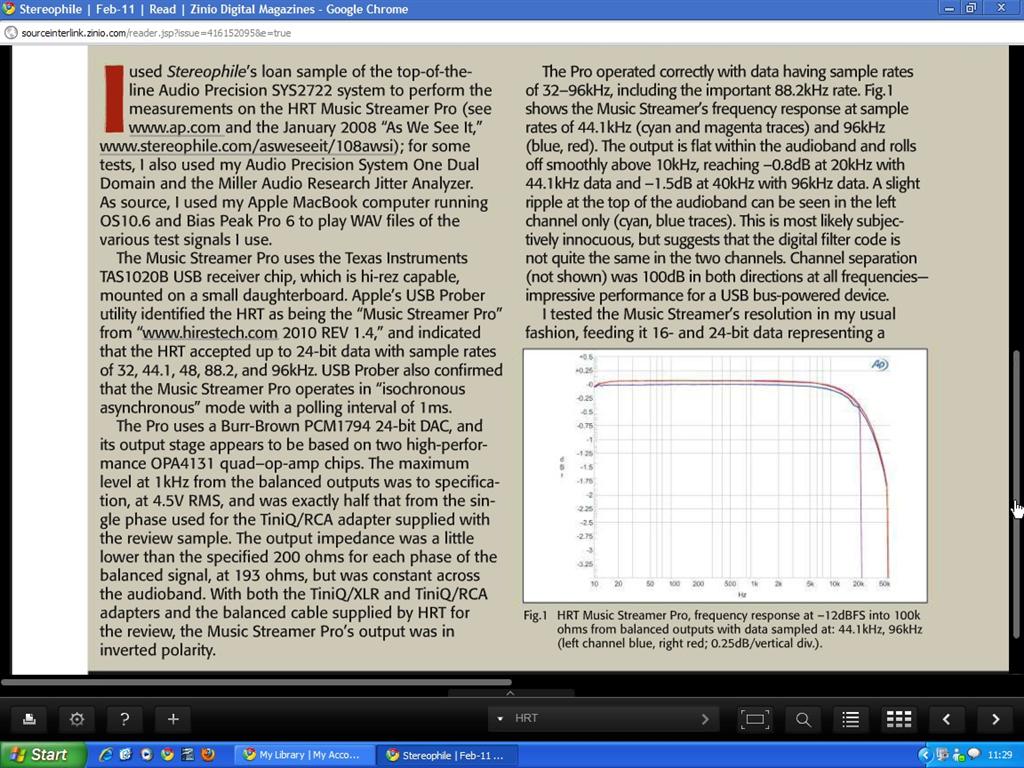Click the print icon in reader toolbar

[29, 719]
